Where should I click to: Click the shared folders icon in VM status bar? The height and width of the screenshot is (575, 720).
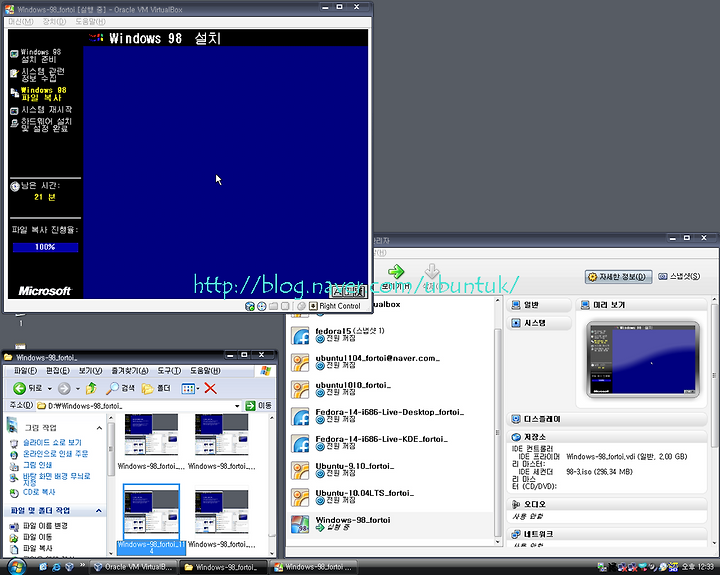pos(273,306)
